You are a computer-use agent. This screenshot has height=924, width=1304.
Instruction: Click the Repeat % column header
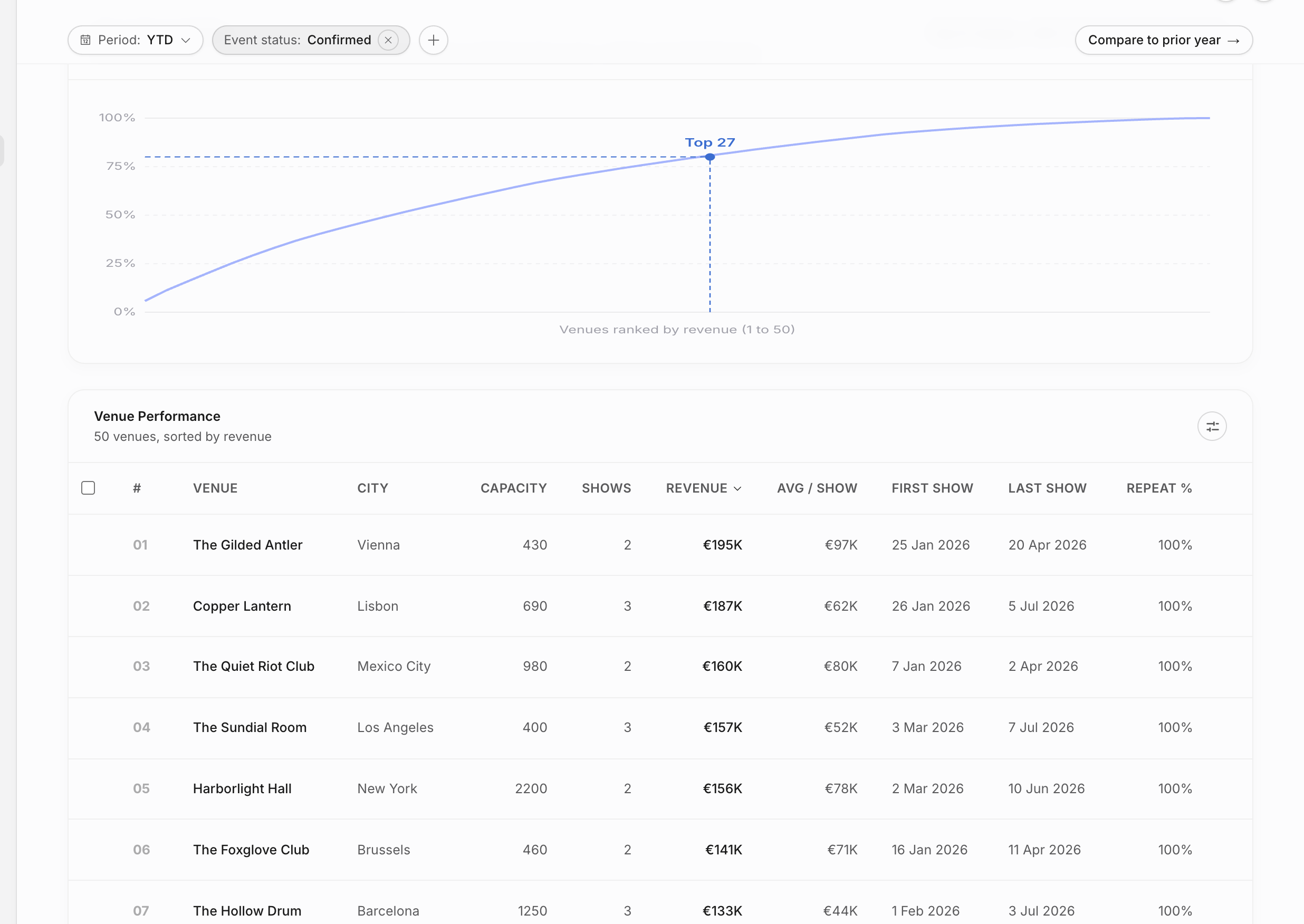[x=1159, y=488]
